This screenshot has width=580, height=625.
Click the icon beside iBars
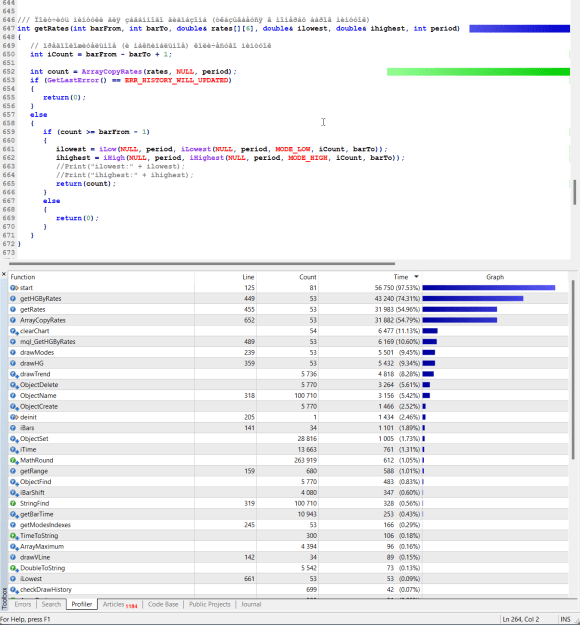point(13,428)
